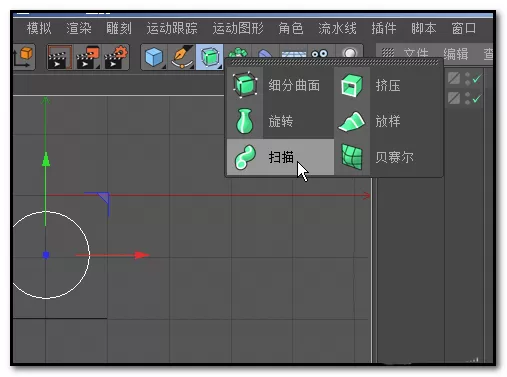This screenshot has height=377, width=507.
Task: Click the highlighted Subdivision Surface toolbar icon
Action: (x=210, y=57)
